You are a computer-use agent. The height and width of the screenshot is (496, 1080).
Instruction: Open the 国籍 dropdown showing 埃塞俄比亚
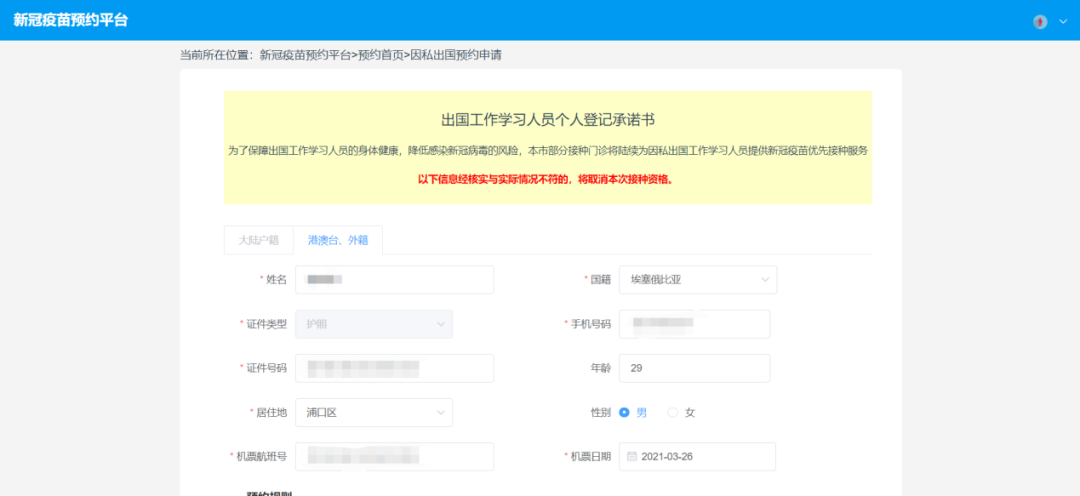click(697, 280)
